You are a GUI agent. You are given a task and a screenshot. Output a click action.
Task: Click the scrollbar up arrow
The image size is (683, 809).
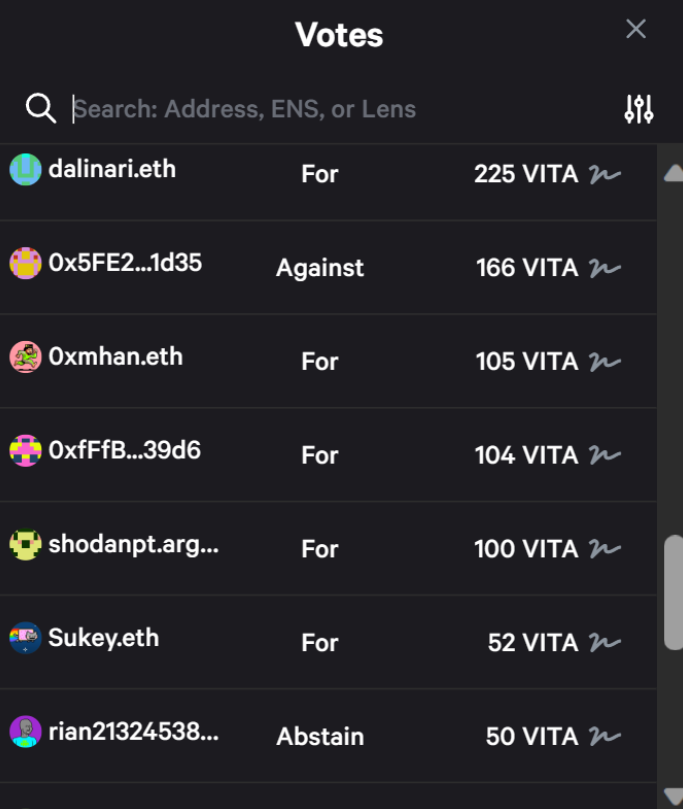[673, 172]
